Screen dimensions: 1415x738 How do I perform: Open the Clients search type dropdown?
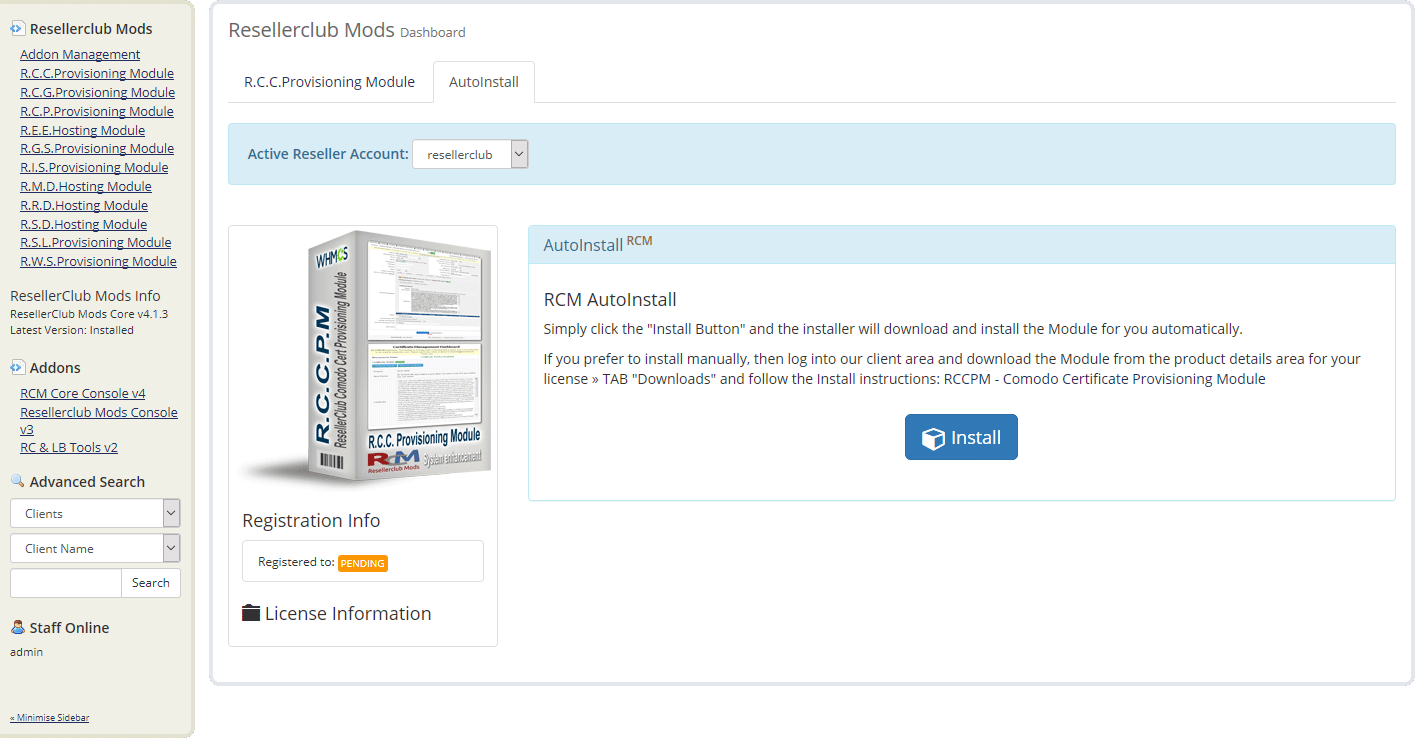(95, 513)
